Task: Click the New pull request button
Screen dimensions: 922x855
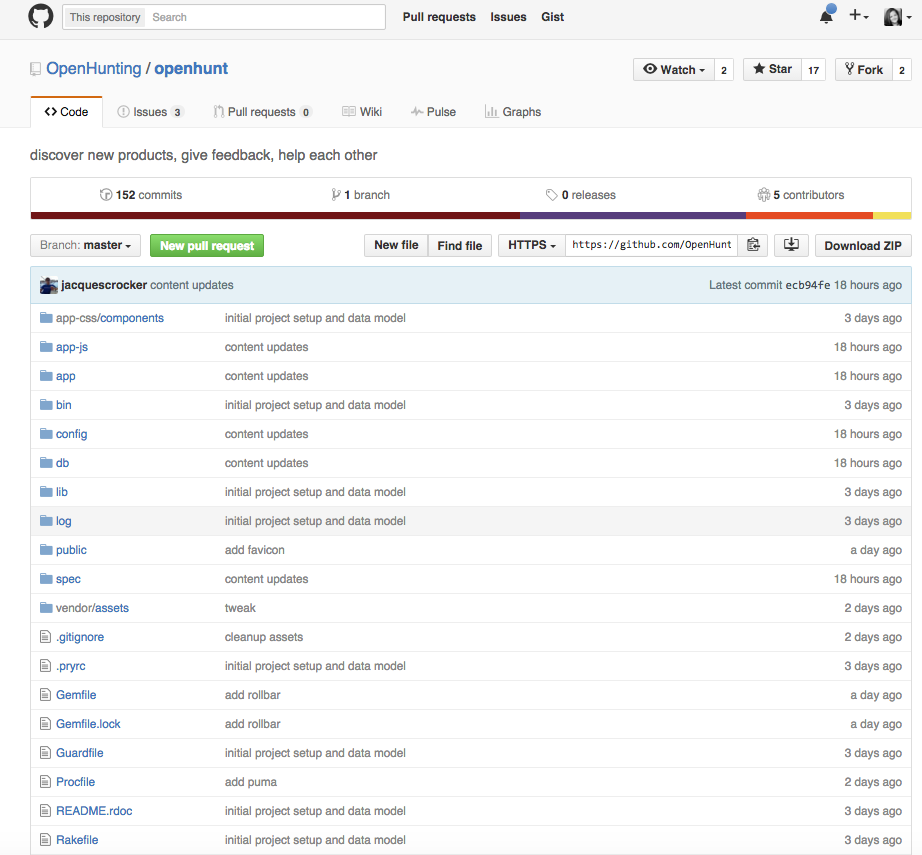Action: coord(207,245)
